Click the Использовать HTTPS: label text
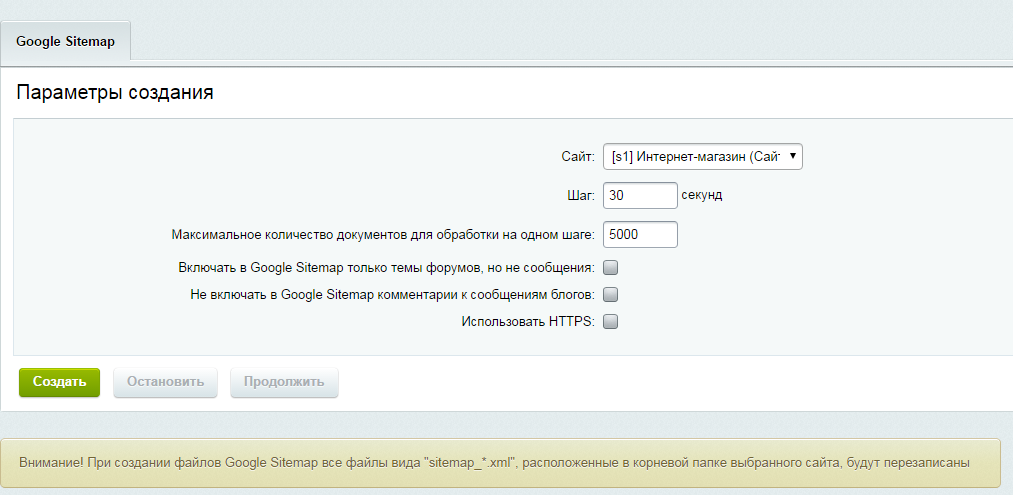 click(527, 322)
